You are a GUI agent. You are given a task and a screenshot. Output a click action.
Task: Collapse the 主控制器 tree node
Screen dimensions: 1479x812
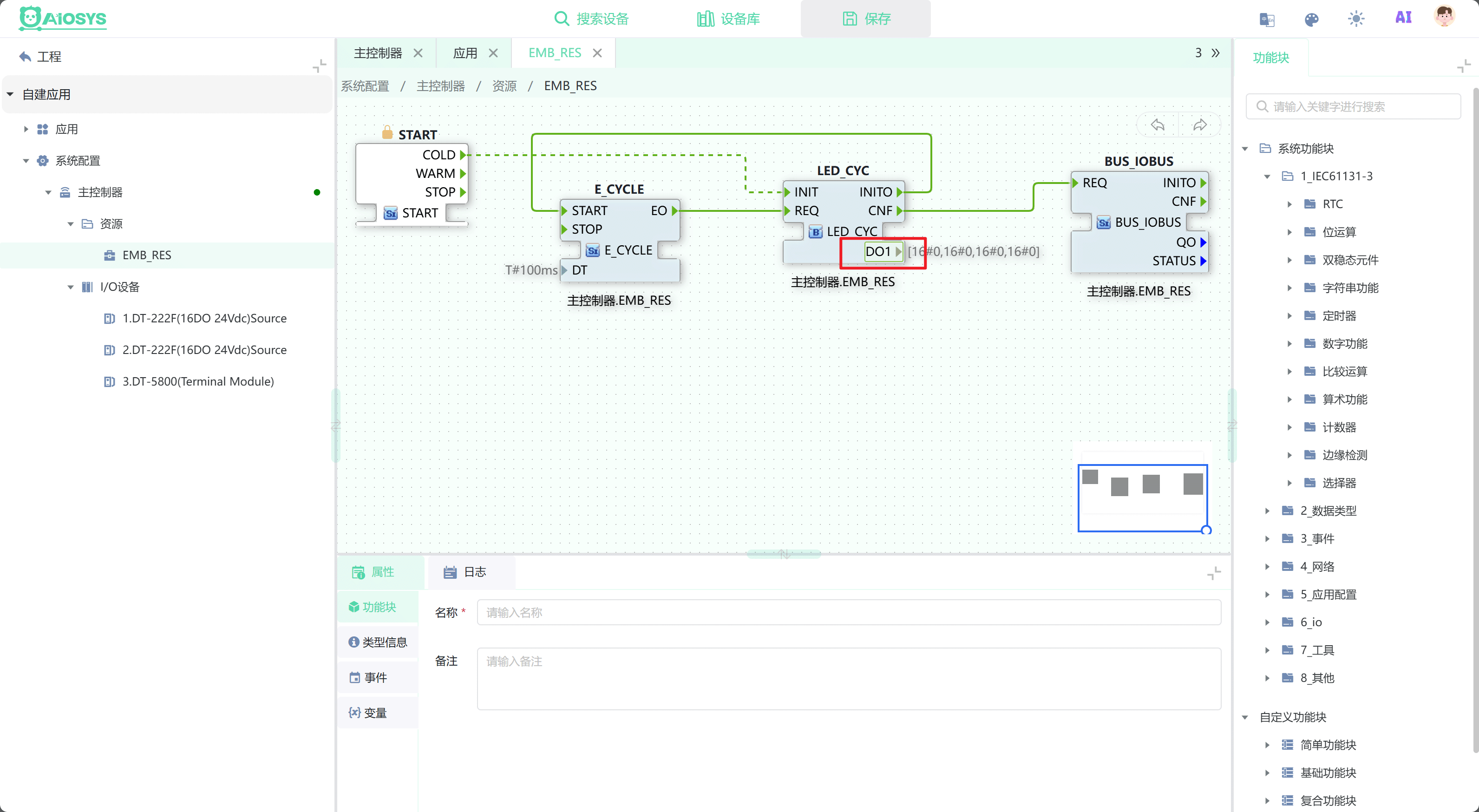(x=48, y=192)
